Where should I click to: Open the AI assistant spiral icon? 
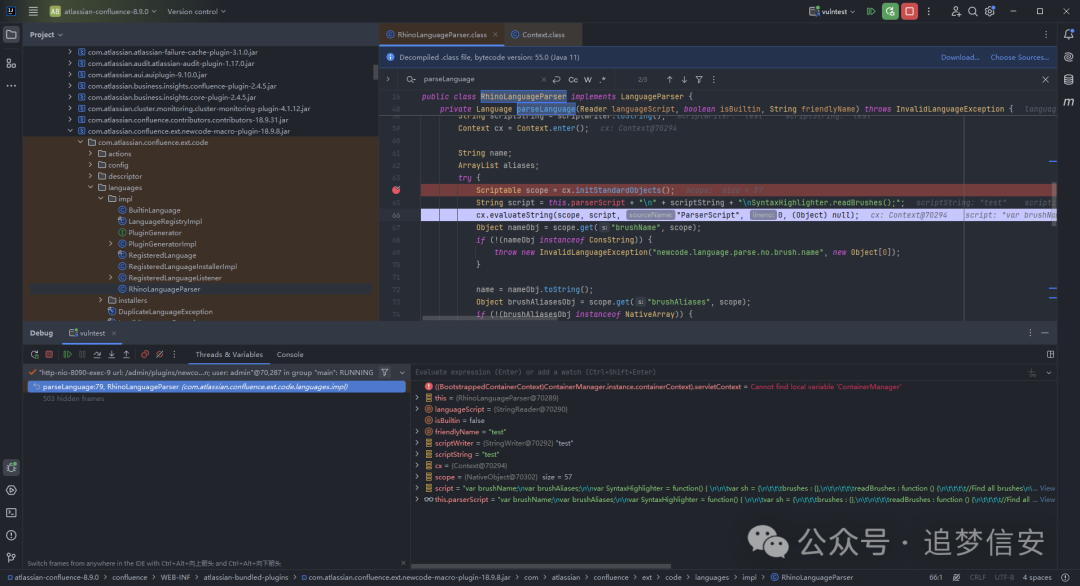(1068, 57)
